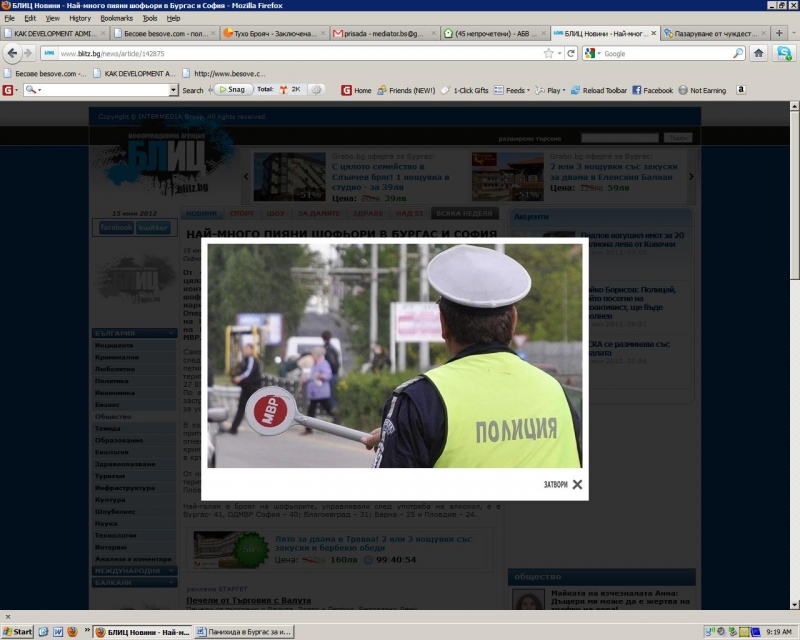
Task: Click the page scrollbar down arrow
Action: 794,605
